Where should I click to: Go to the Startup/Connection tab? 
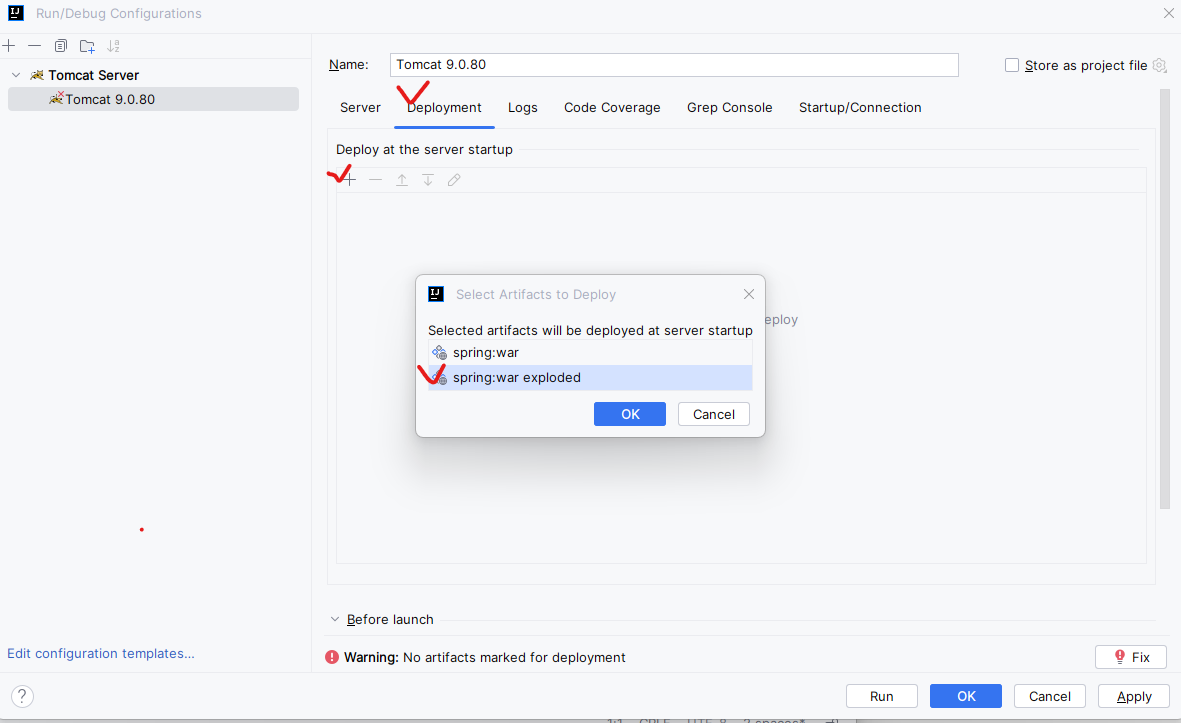[860, 108]
